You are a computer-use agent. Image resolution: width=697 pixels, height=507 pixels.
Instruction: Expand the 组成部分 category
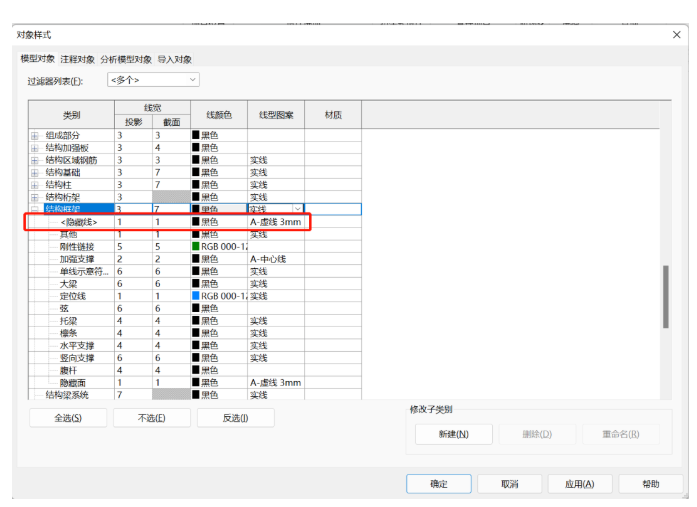click(35, 136)
